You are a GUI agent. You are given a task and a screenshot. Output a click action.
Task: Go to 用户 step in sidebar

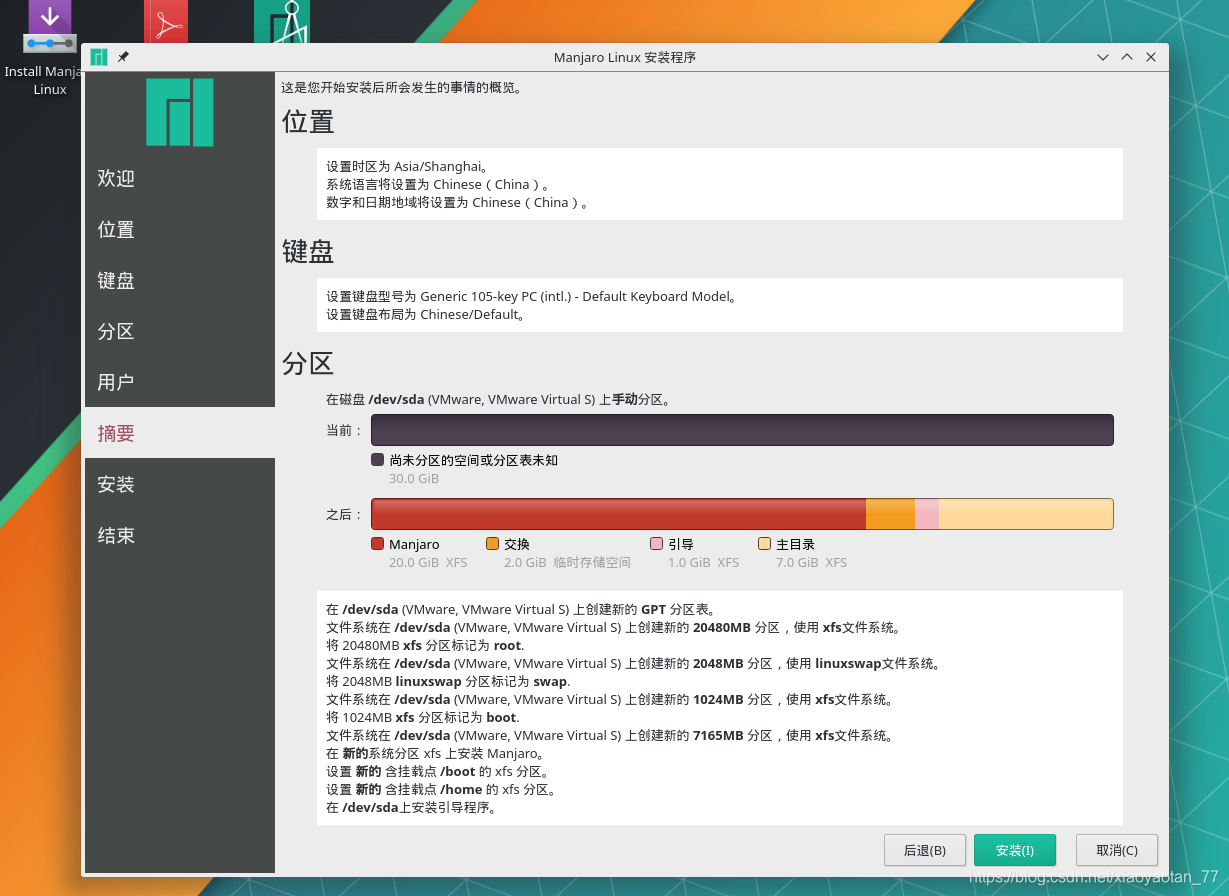180,382
